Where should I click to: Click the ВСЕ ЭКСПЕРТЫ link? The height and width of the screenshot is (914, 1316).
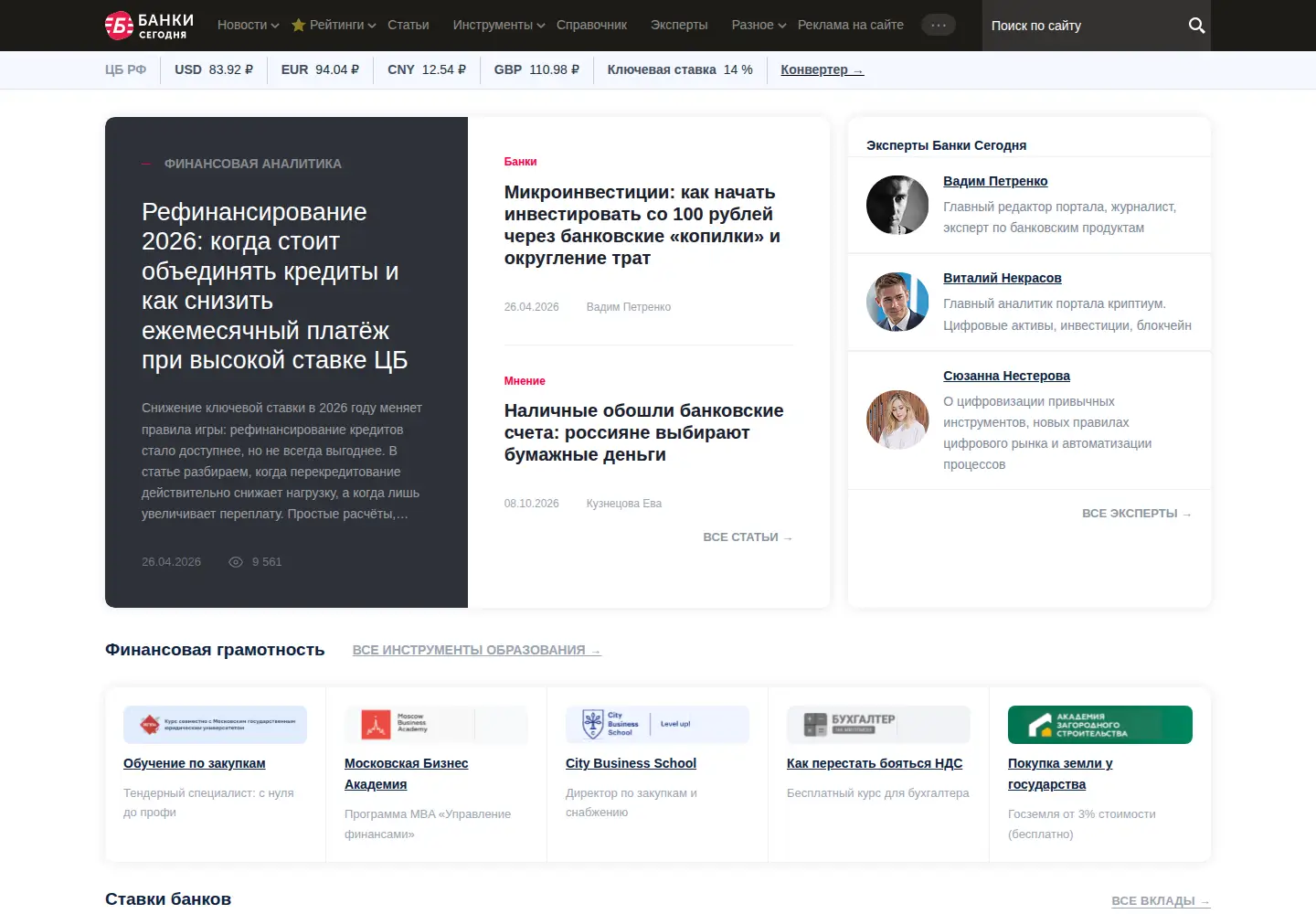1137,514
